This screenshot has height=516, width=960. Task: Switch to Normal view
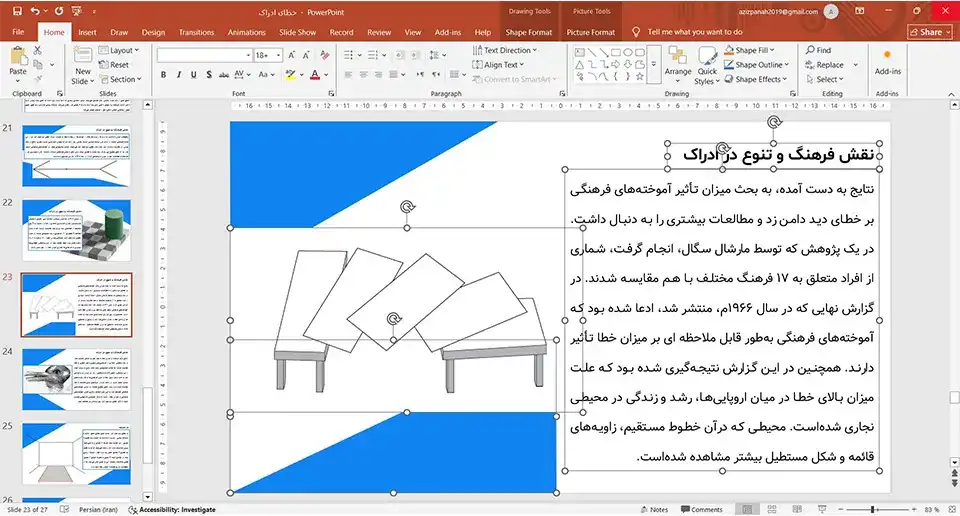747,509
